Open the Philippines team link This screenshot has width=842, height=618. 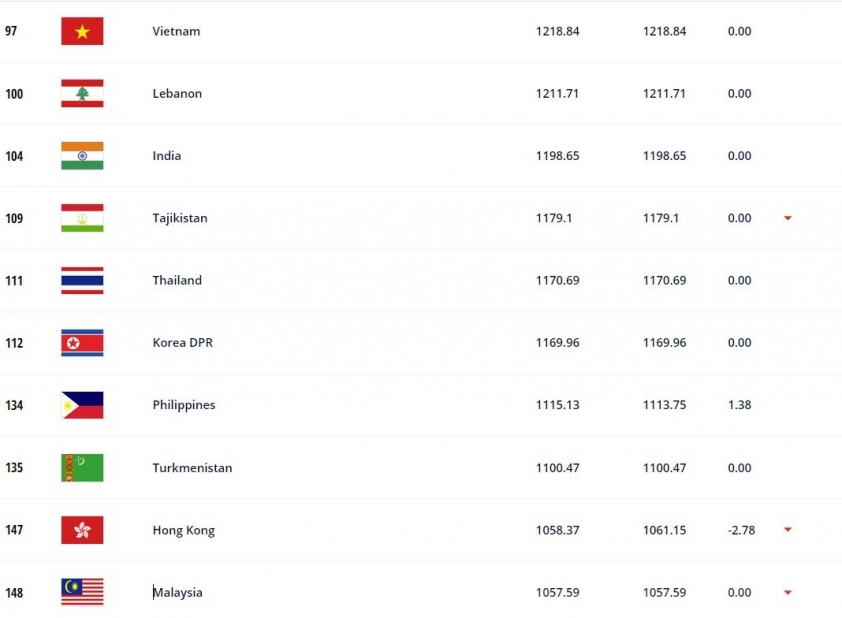click(184, 405)
